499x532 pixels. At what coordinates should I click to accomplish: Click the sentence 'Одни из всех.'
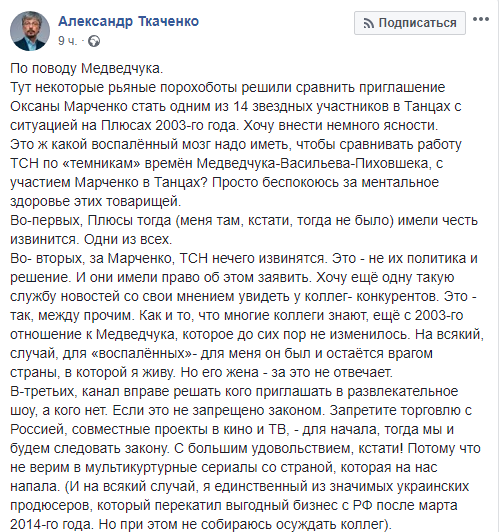click(128, 240)
